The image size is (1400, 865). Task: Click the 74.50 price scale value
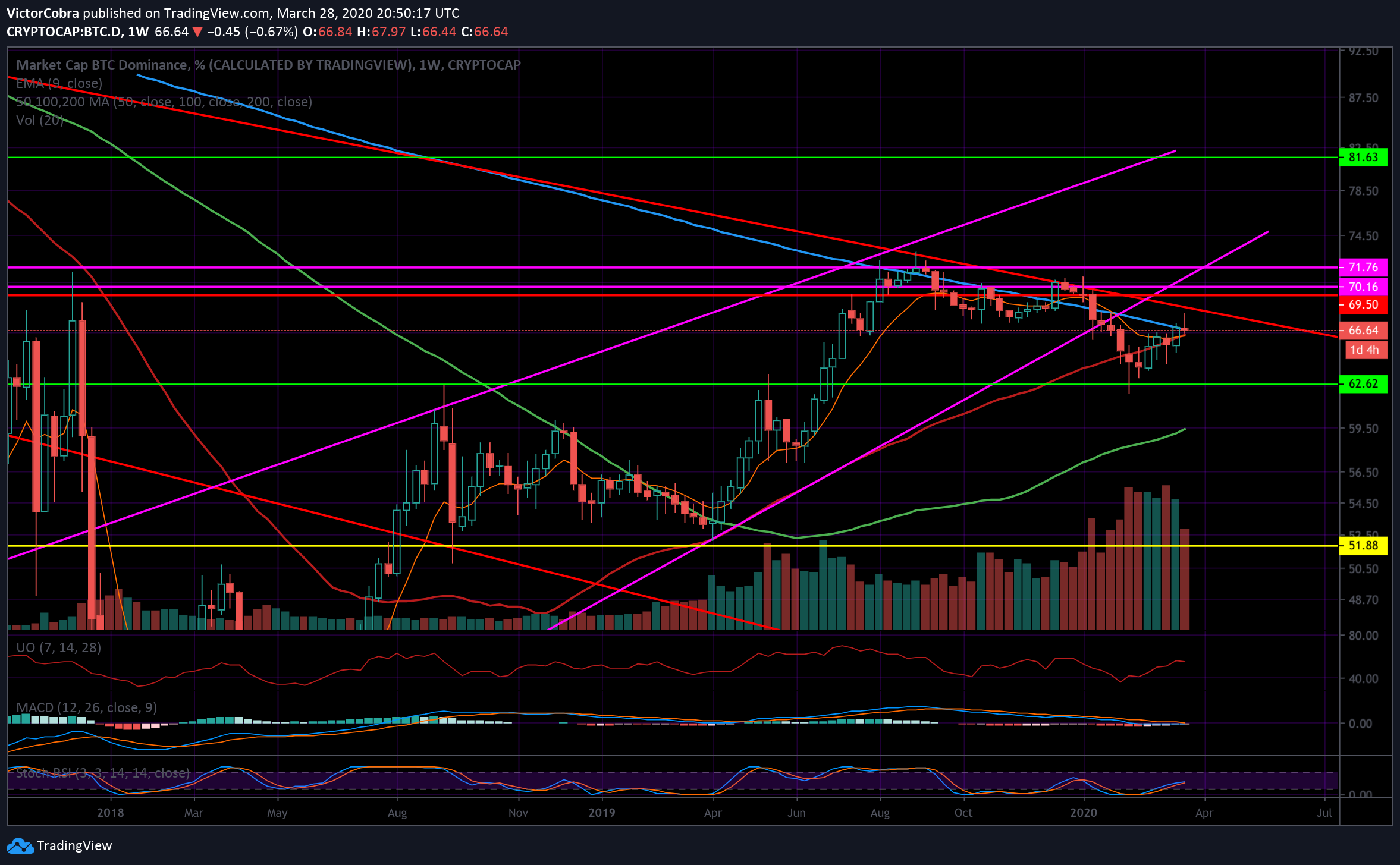click(x=1363, y=237)
